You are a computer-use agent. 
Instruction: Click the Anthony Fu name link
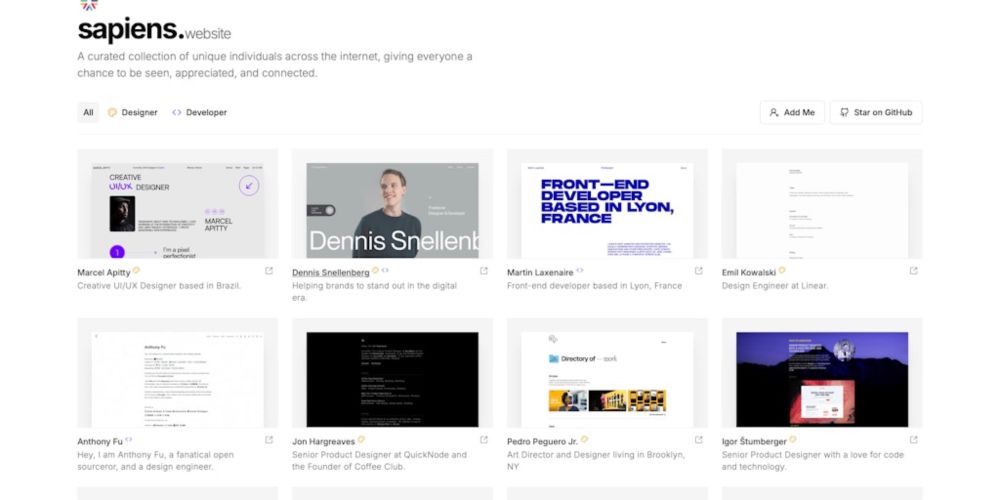(99, 441)
